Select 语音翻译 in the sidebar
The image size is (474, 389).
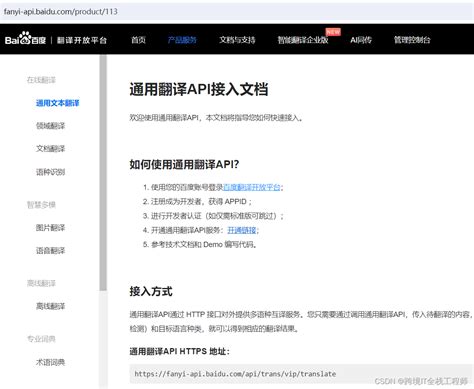[x=50, y=250]
